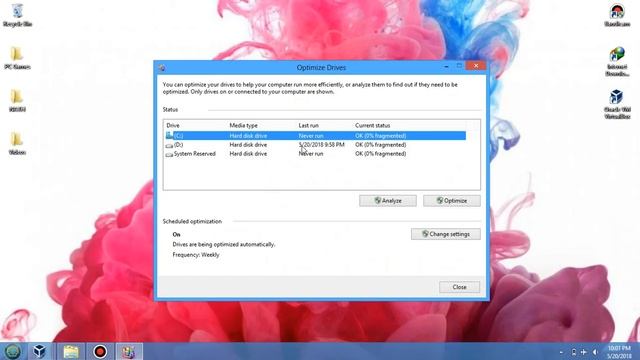This screenshot has height=360, width=640.
Task: Click the Optimize Drives title bar icon
Action: [x=162, y=68]
